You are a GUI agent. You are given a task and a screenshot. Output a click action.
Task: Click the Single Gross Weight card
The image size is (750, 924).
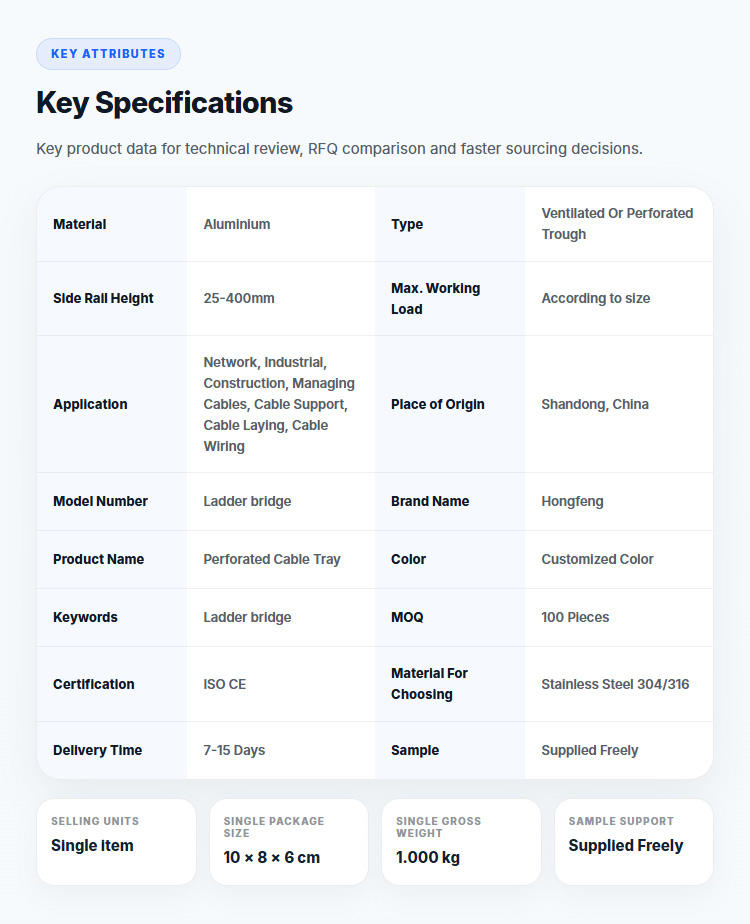coord(461,842)
